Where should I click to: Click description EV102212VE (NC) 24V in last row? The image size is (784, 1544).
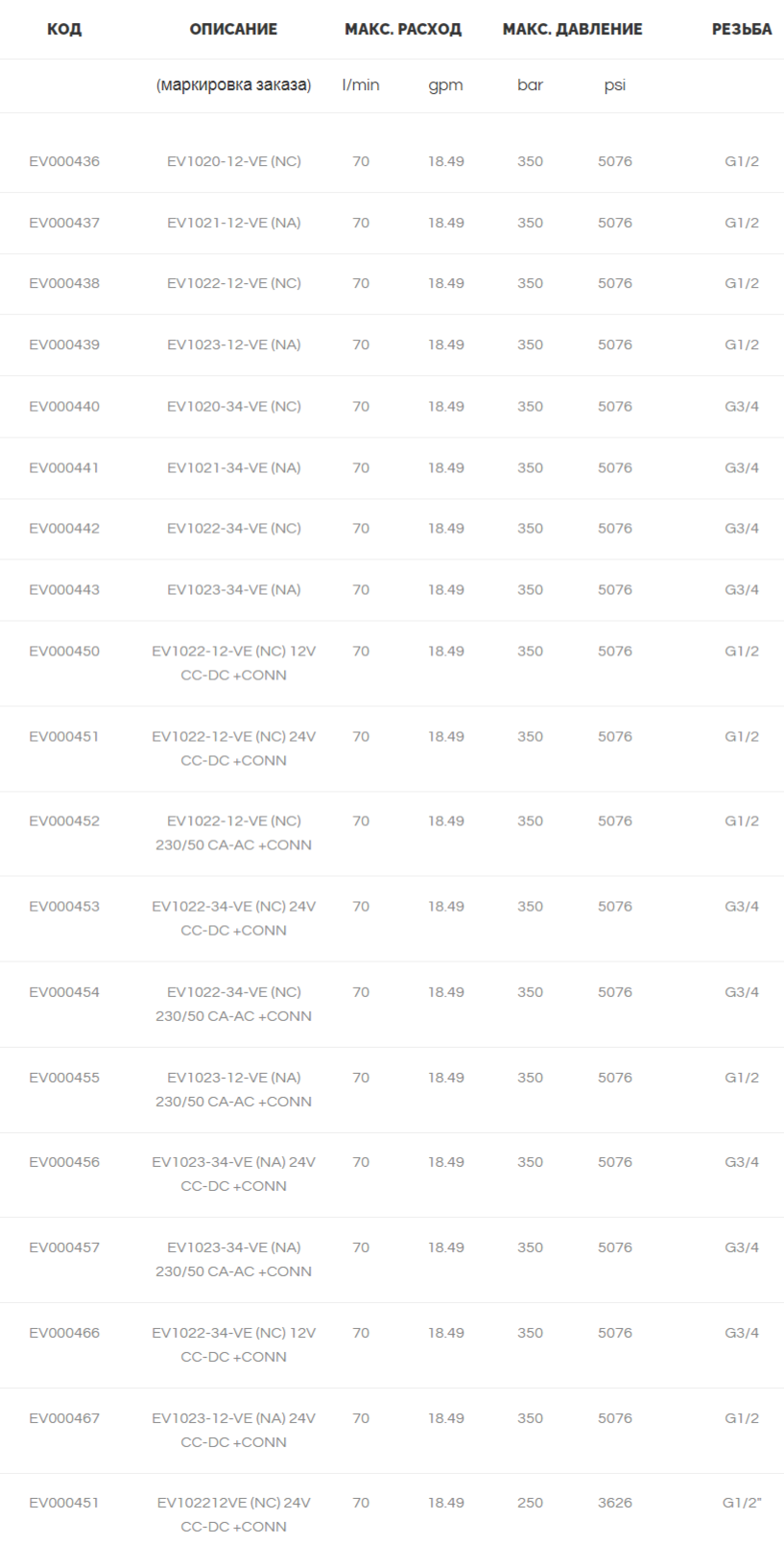pos(234,1514)
